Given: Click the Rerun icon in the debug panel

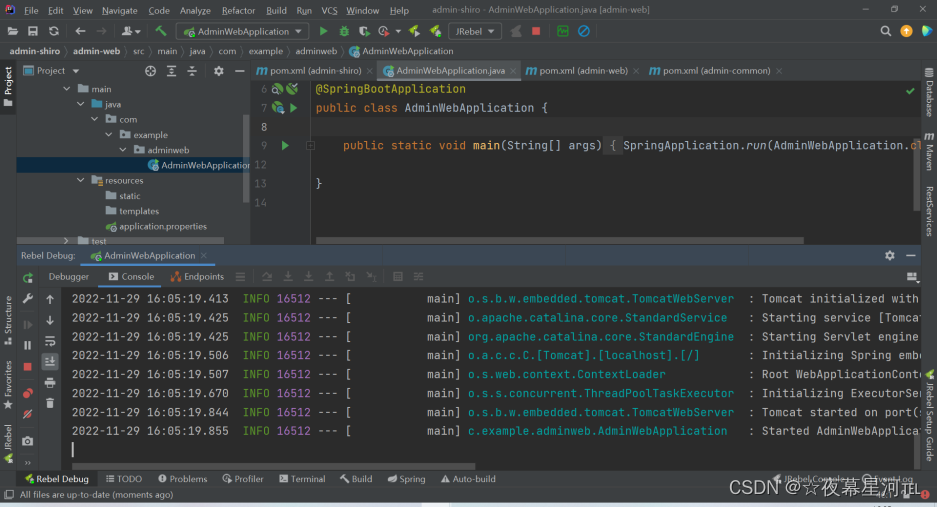Looking at the screenshot, I should pyautogui.click(x=28, y=277).
